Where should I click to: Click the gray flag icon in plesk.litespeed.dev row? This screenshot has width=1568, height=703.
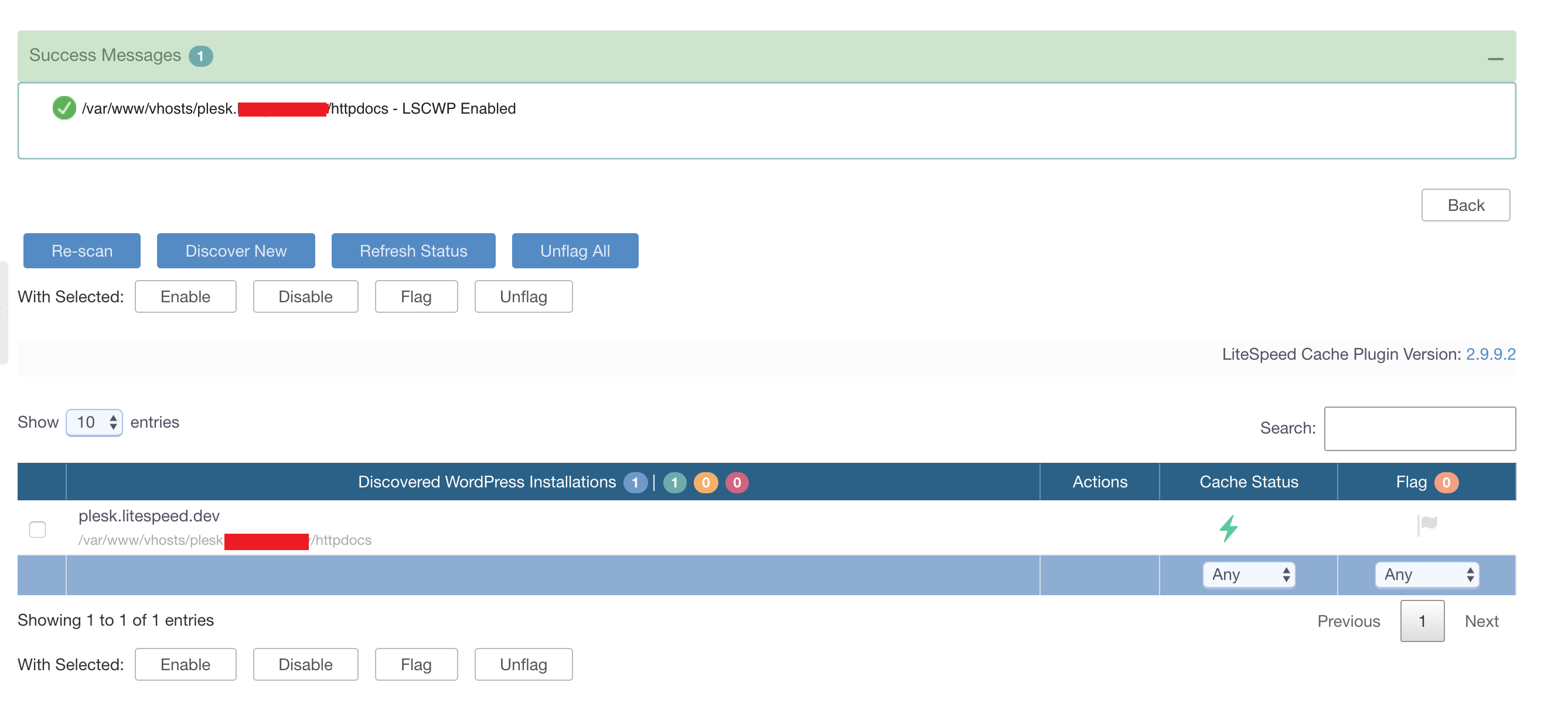1427,524
